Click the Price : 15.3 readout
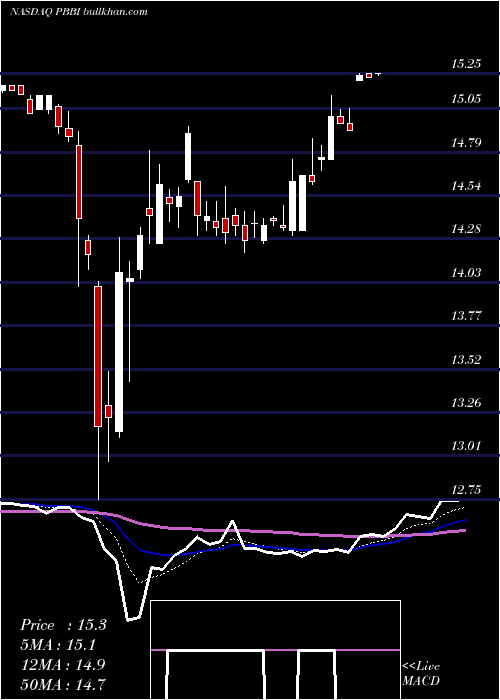Image resolution: width=500 pixels, height=700 pixels. 63,625
